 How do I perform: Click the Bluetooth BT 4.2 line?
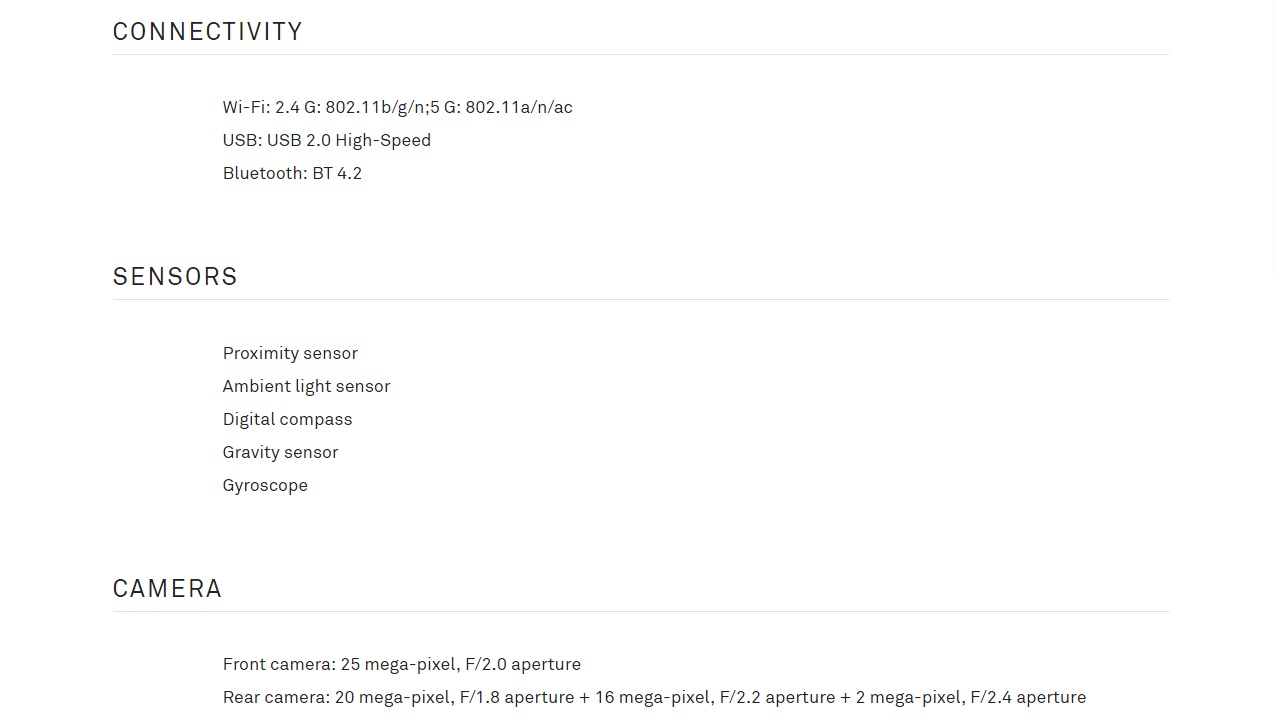tap(292, 173)
